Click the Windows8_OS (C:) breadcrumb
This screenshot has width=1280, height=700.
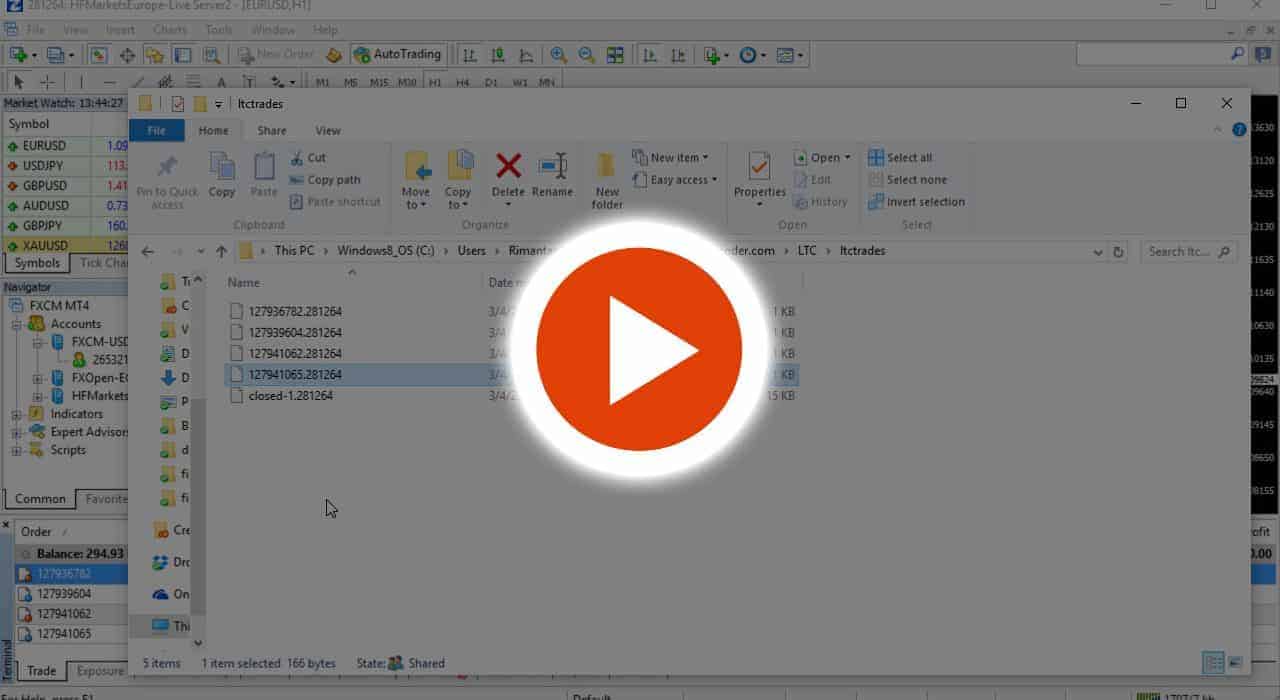click(x=385, y=251)
